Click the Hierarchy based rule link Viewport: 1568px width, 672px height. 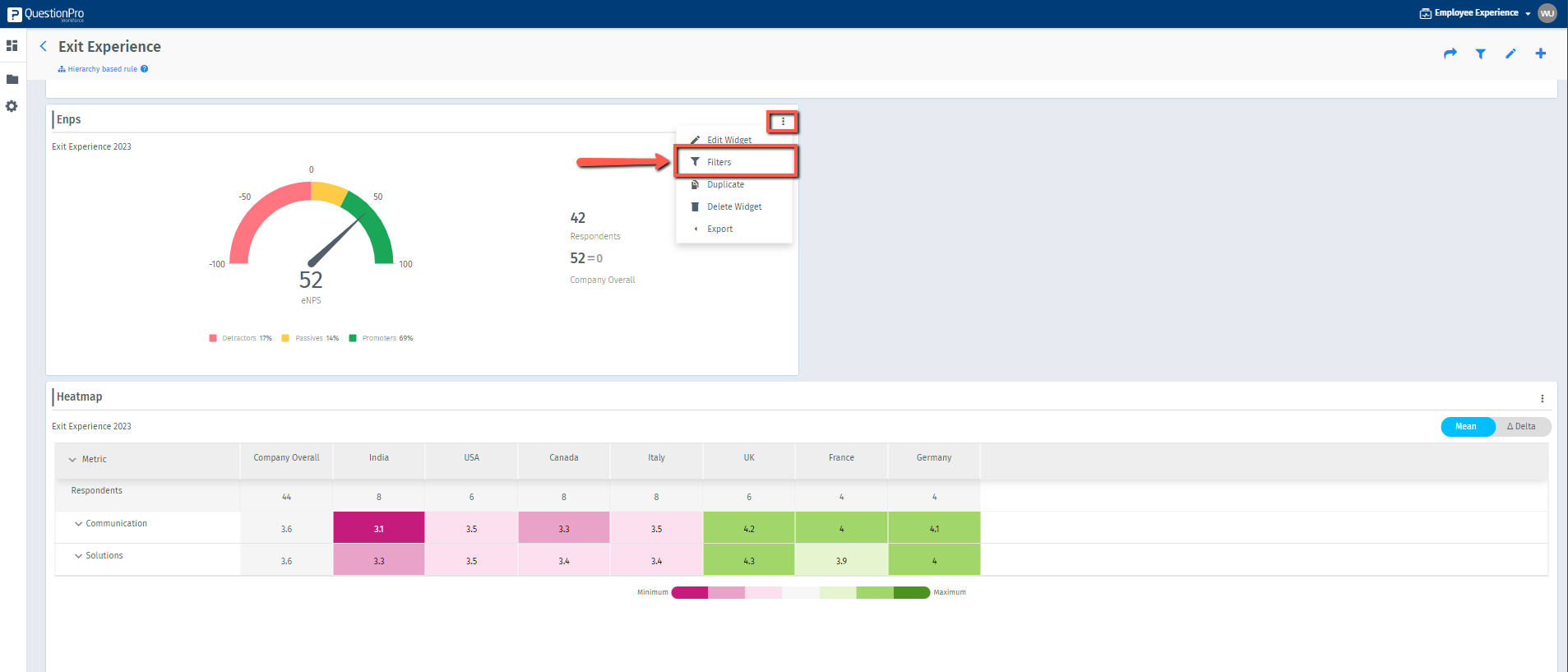(x=102, y=69)
